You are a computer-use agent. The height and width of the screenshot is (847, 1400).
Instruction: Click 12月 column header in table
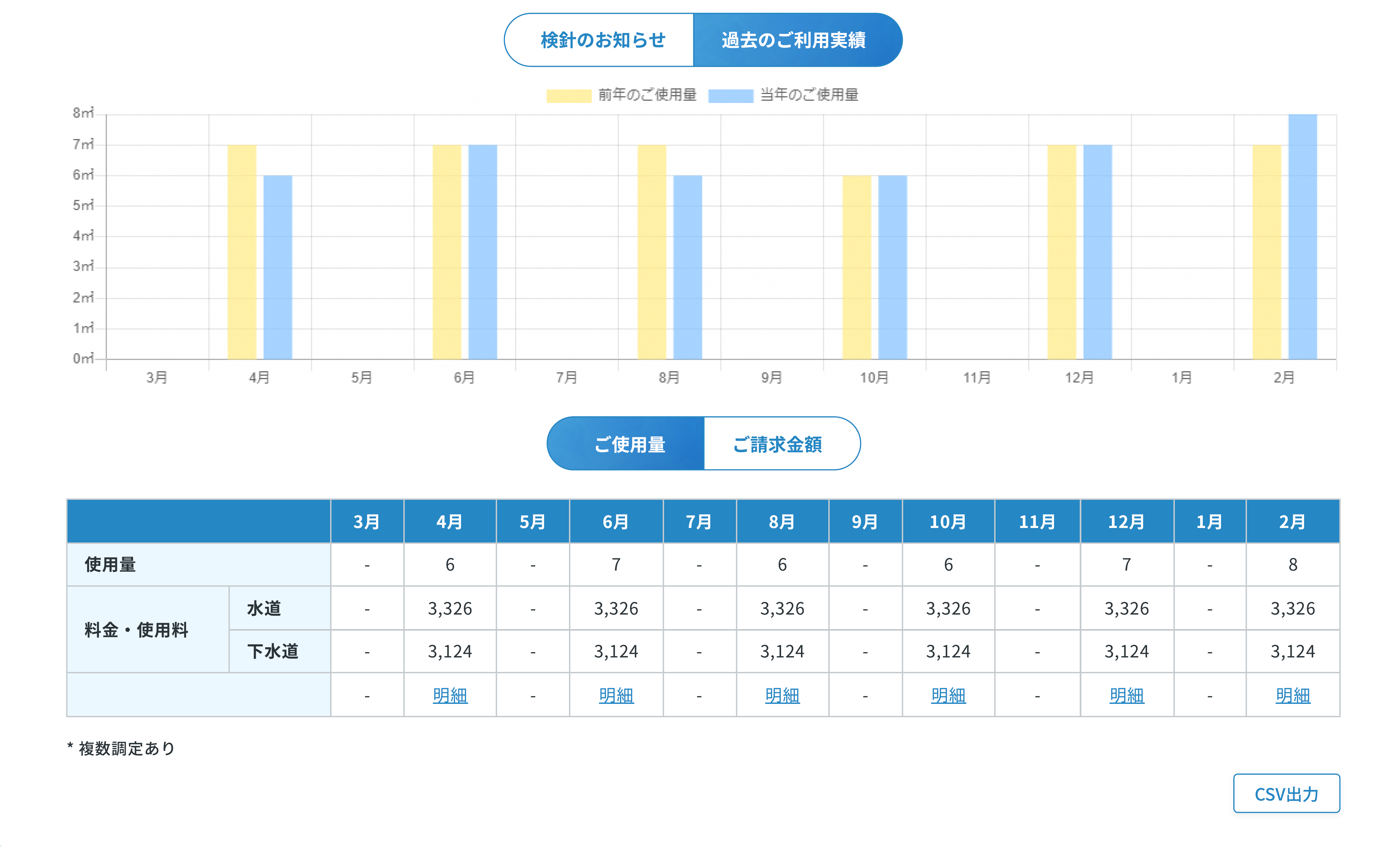1127,521
